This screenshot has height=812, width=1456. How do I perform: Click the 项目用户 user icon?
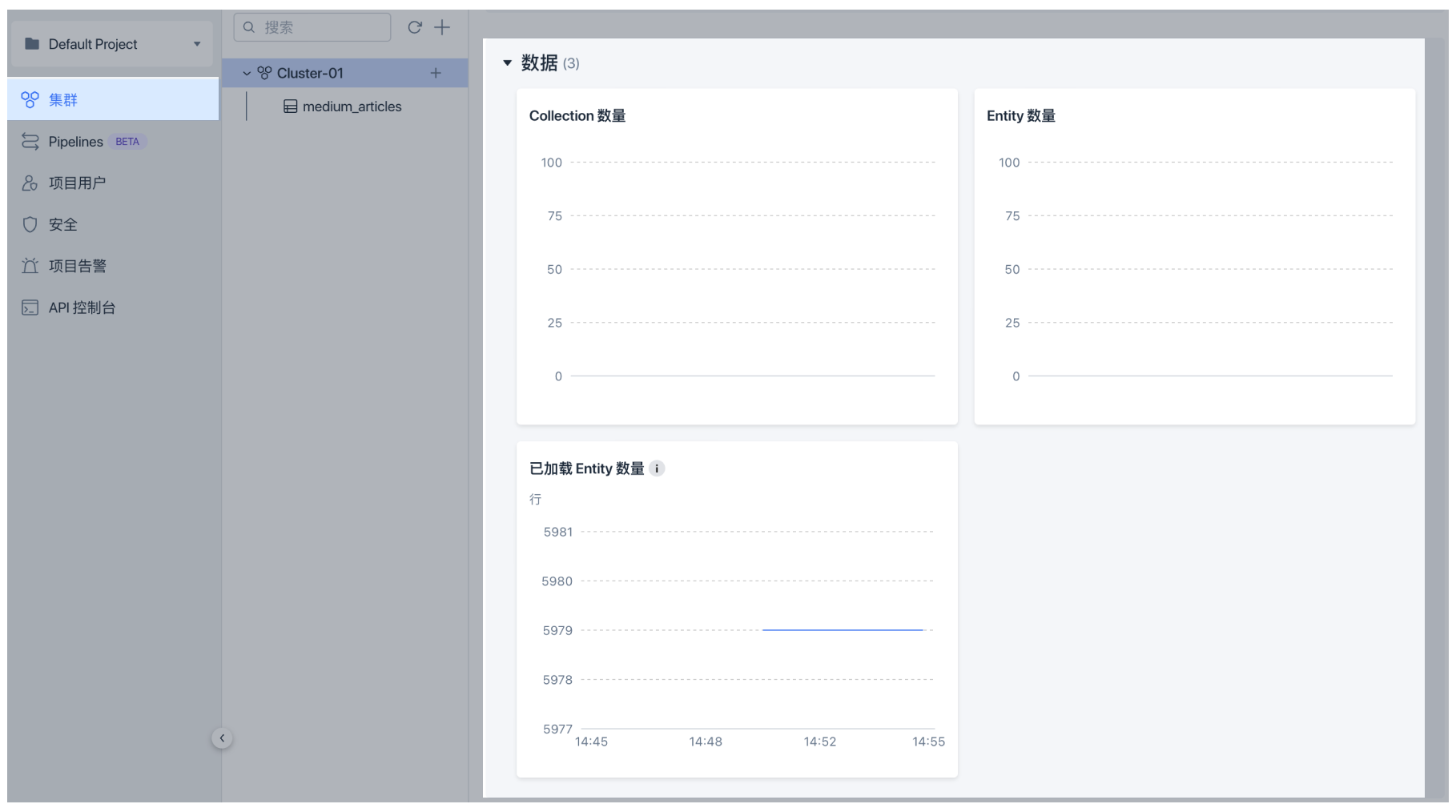(30, 183)
